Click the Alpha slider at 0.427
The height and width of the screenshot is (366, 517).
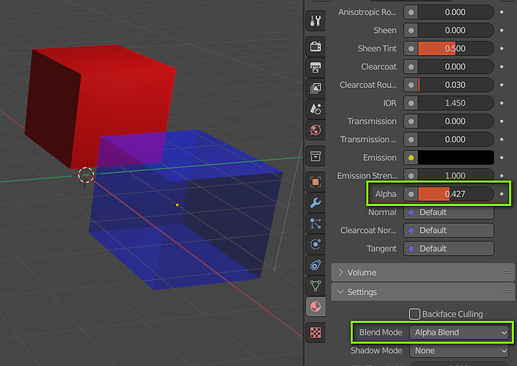pos(456,194)
